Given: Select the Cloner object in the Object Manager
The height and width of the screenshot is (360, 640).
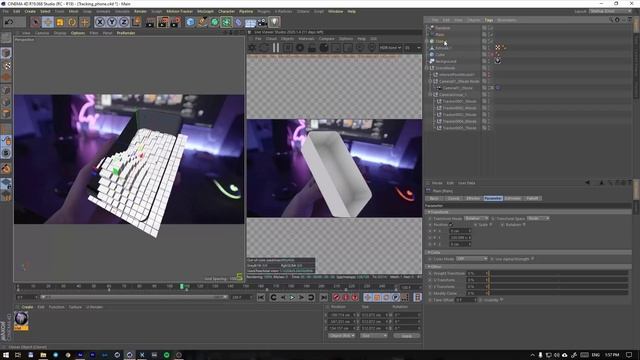Looking at the screenshot, I should coord(440,41).
